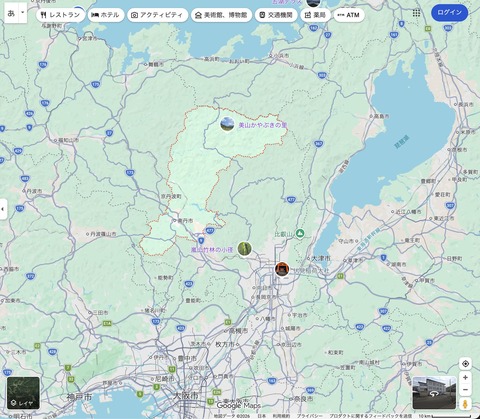This screenshot has width=480, height=419.
Task: Click the 嵐山竹林の小径 label
Action: (x=212, y=249)
